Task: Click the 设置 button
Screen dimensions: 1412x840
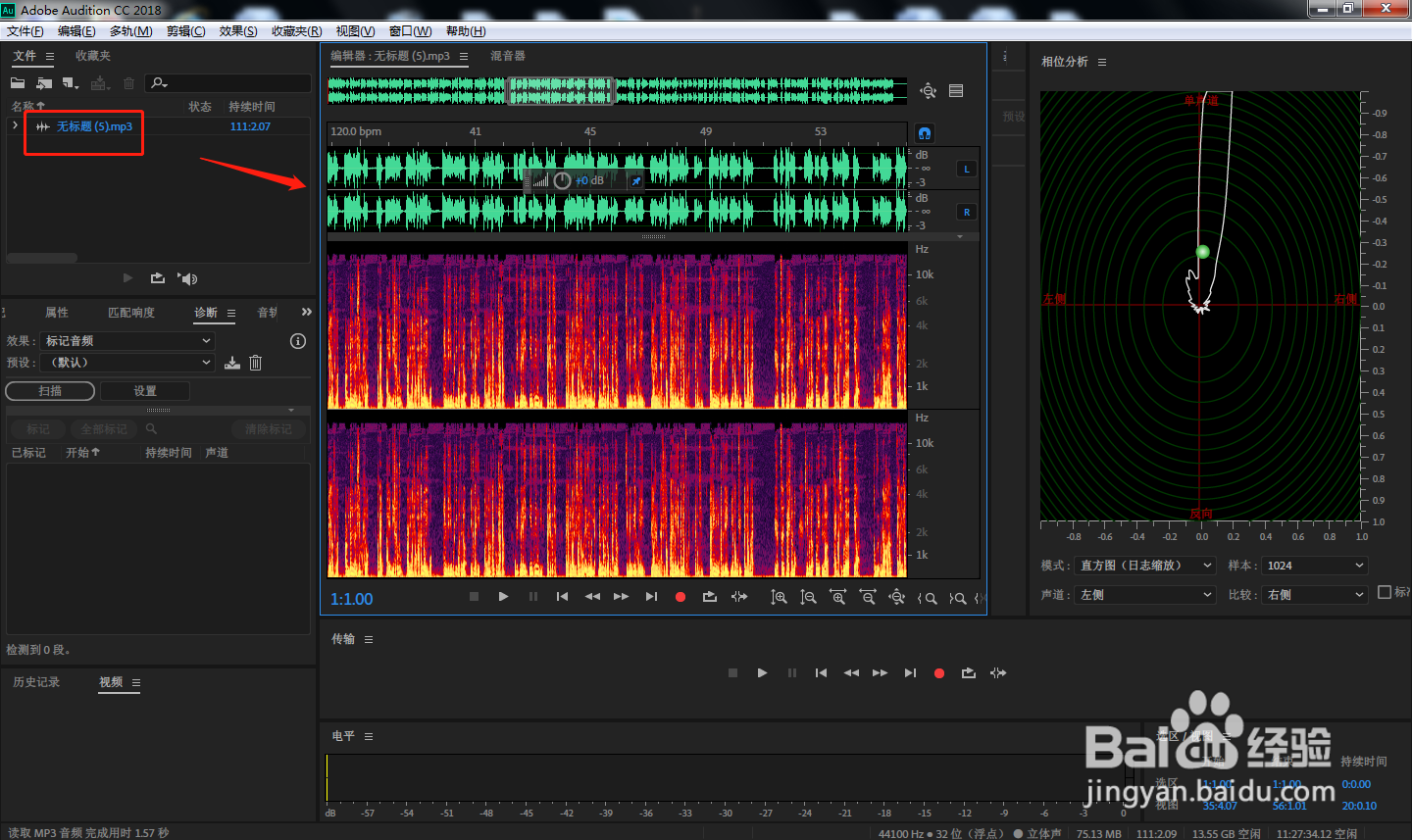Action: tap(145, 391)
